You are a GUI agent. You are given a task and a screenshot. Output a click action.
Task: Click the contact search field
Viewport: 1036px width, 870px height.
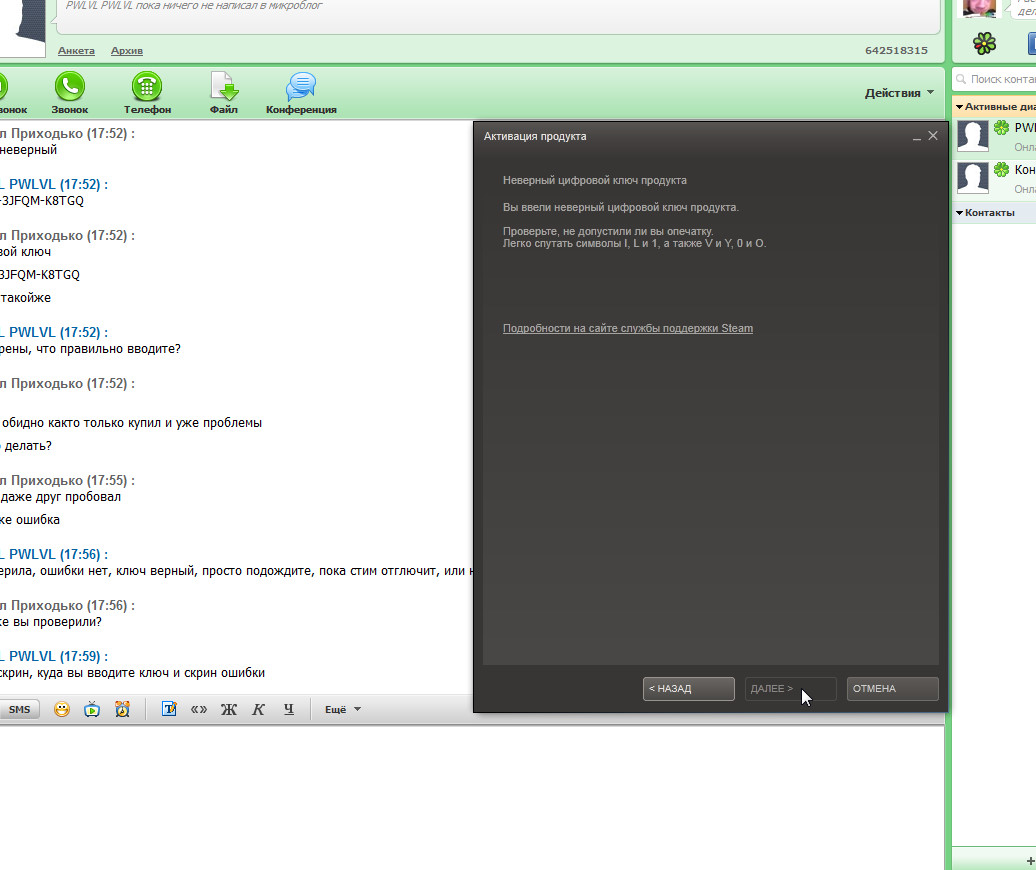pos(994,79)
